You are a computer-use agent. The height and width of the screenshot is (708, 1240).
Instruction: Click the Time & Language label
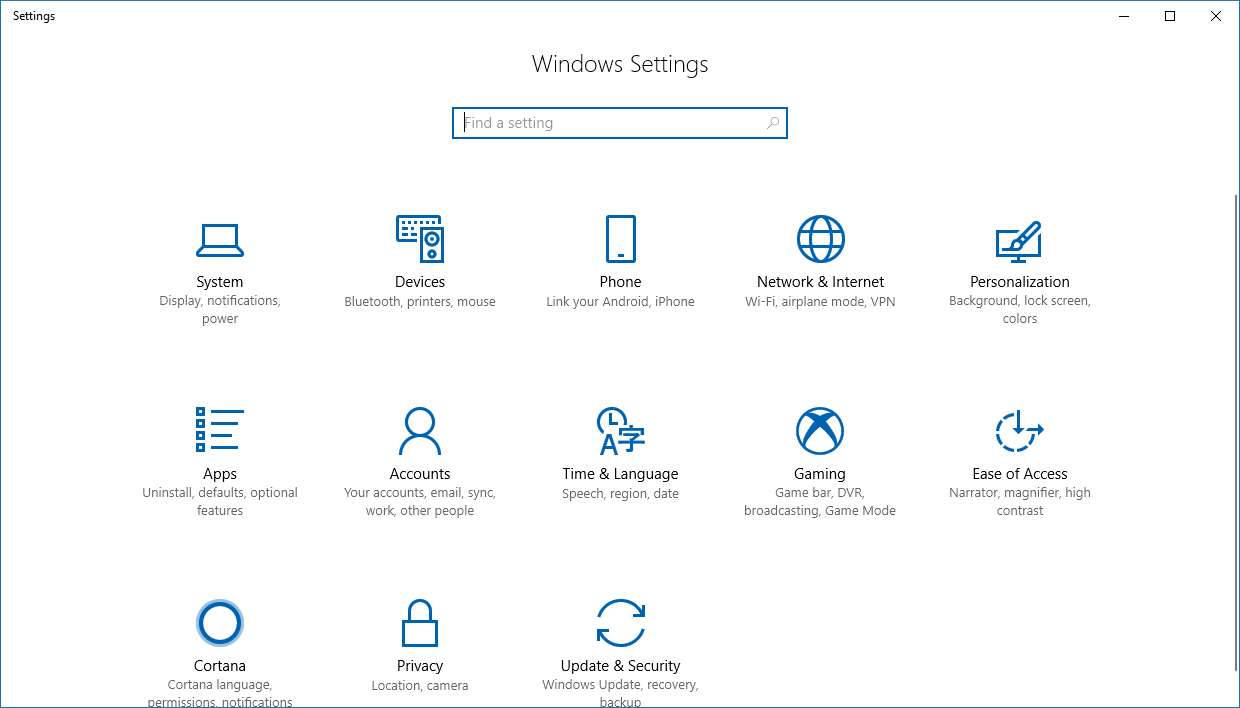pyautogui.click(x=620, y=474)
